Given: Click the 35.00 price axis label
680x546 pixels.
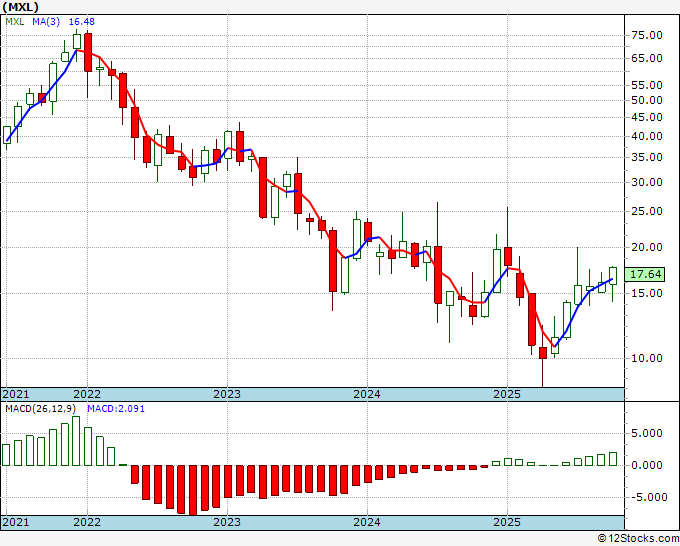Looking at the screenshot, I should (647, 157).
